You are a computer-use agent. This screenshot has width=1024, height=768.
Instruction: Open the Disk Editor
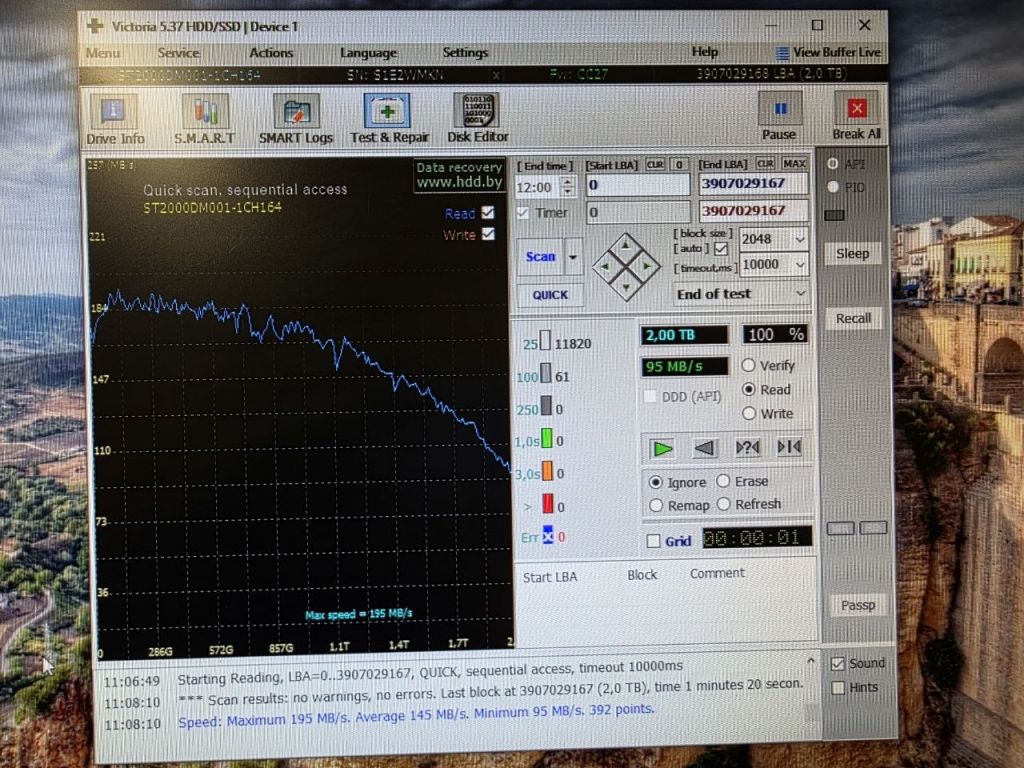[x=477, y=118]
